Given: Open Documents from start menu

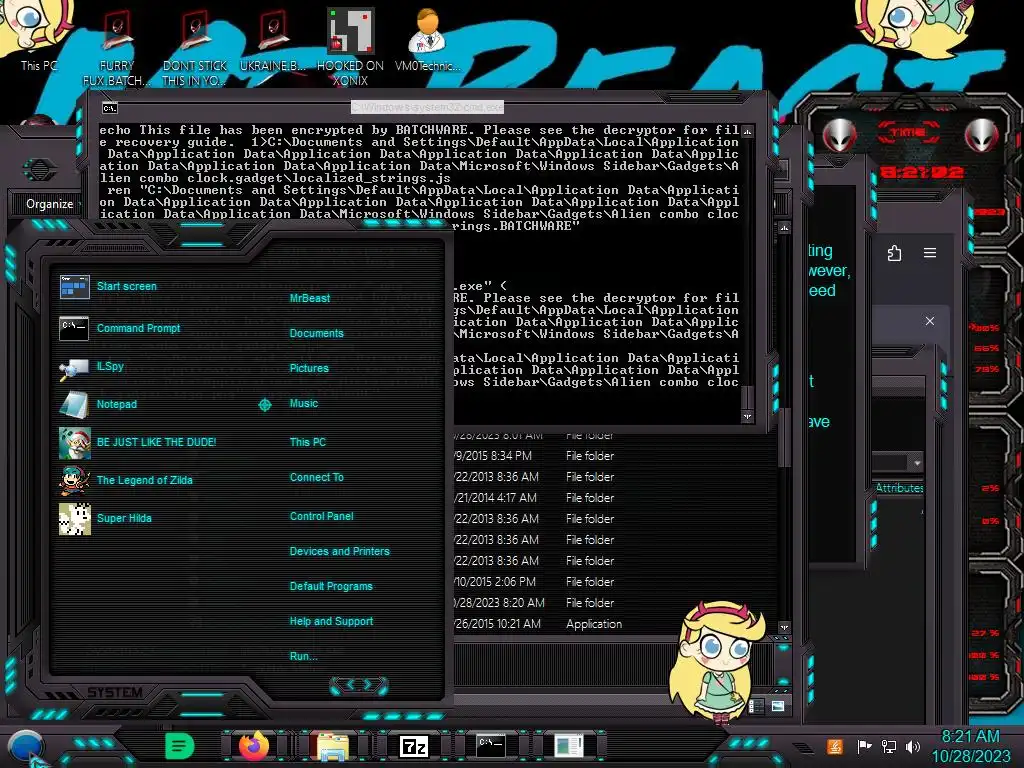Looking at the screenshot, I should coord(316,333).
